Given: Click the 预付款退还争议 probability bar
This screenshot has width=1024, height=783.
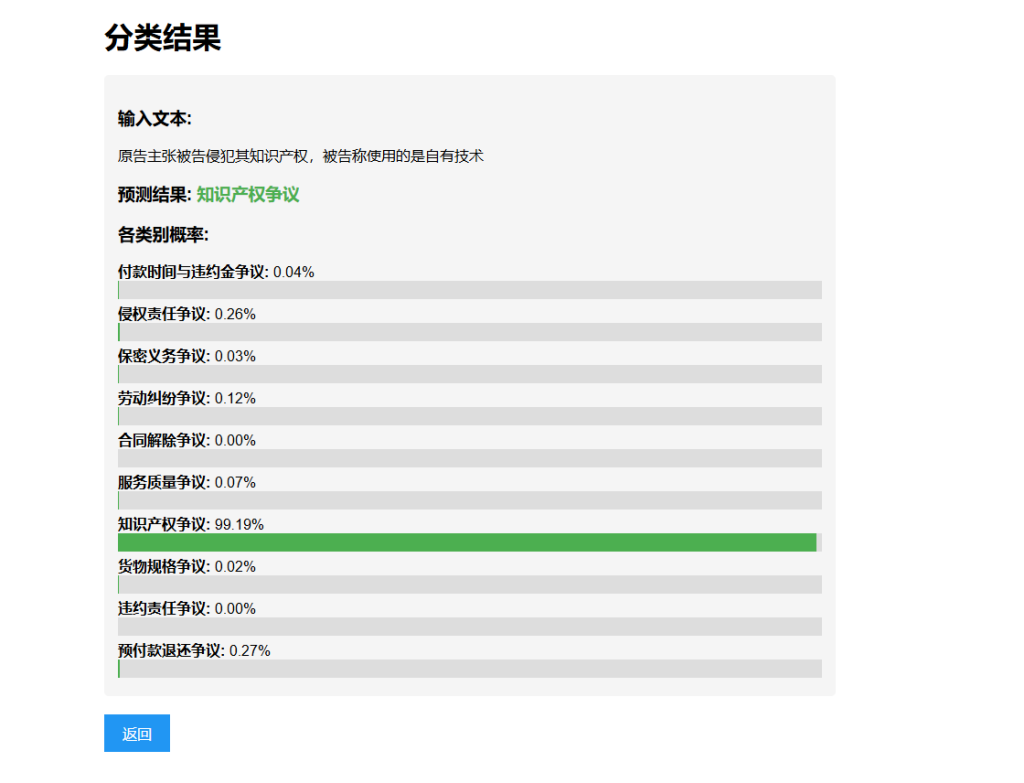Looking at the screenshot, I should click(x=469, y=668).
